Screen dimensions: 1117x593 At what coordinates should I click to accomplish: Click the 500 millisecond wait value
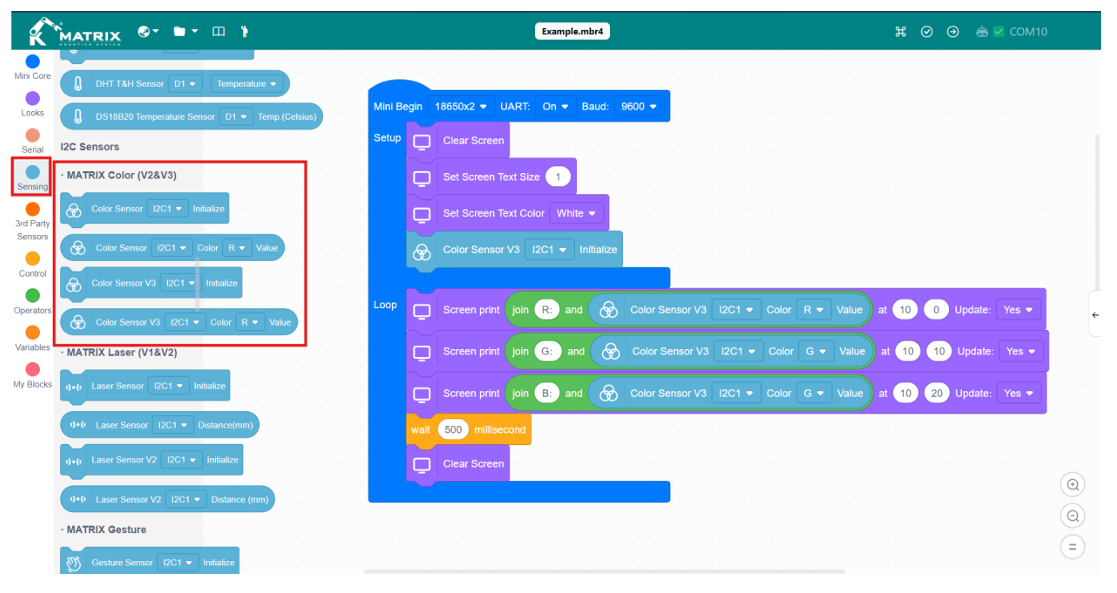pyautogui.click(x=453, y=430)
